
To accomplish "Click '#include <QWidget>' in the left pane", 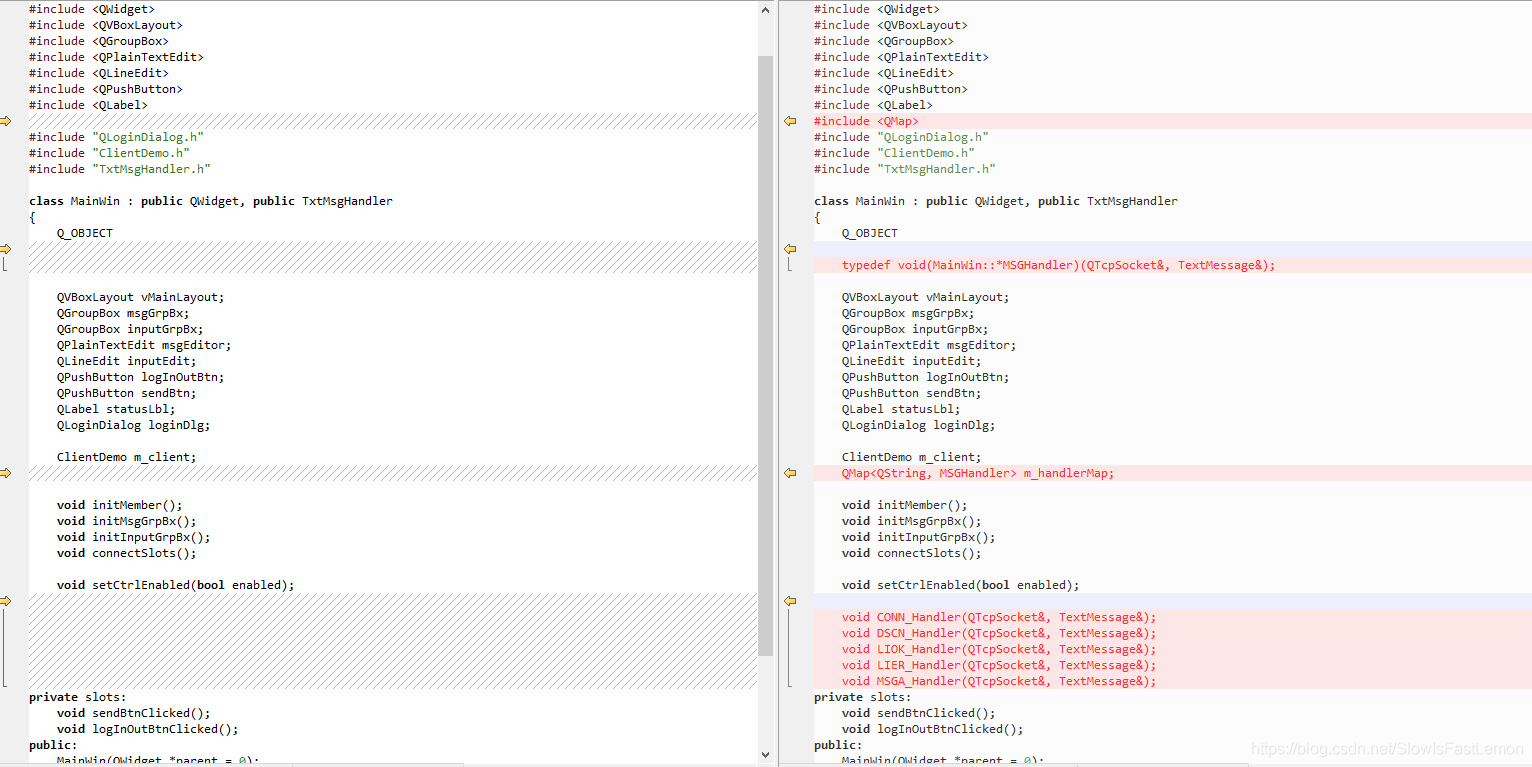I will pos(92,9).
